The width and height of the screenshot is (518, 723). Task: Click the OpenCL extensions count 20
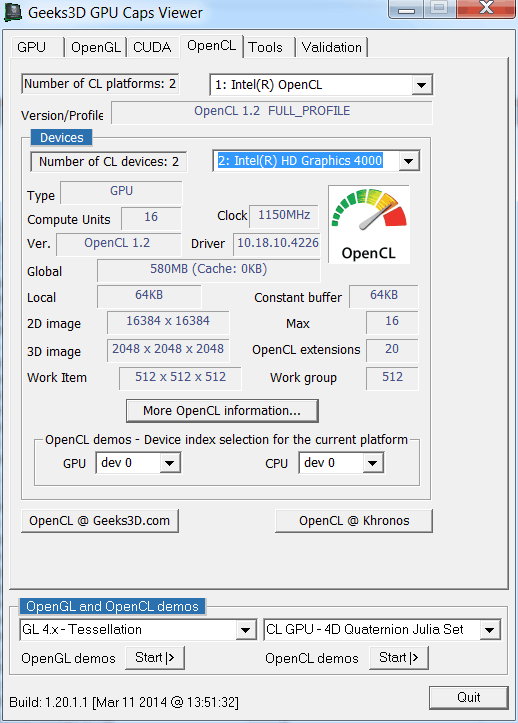click(392, 350)
